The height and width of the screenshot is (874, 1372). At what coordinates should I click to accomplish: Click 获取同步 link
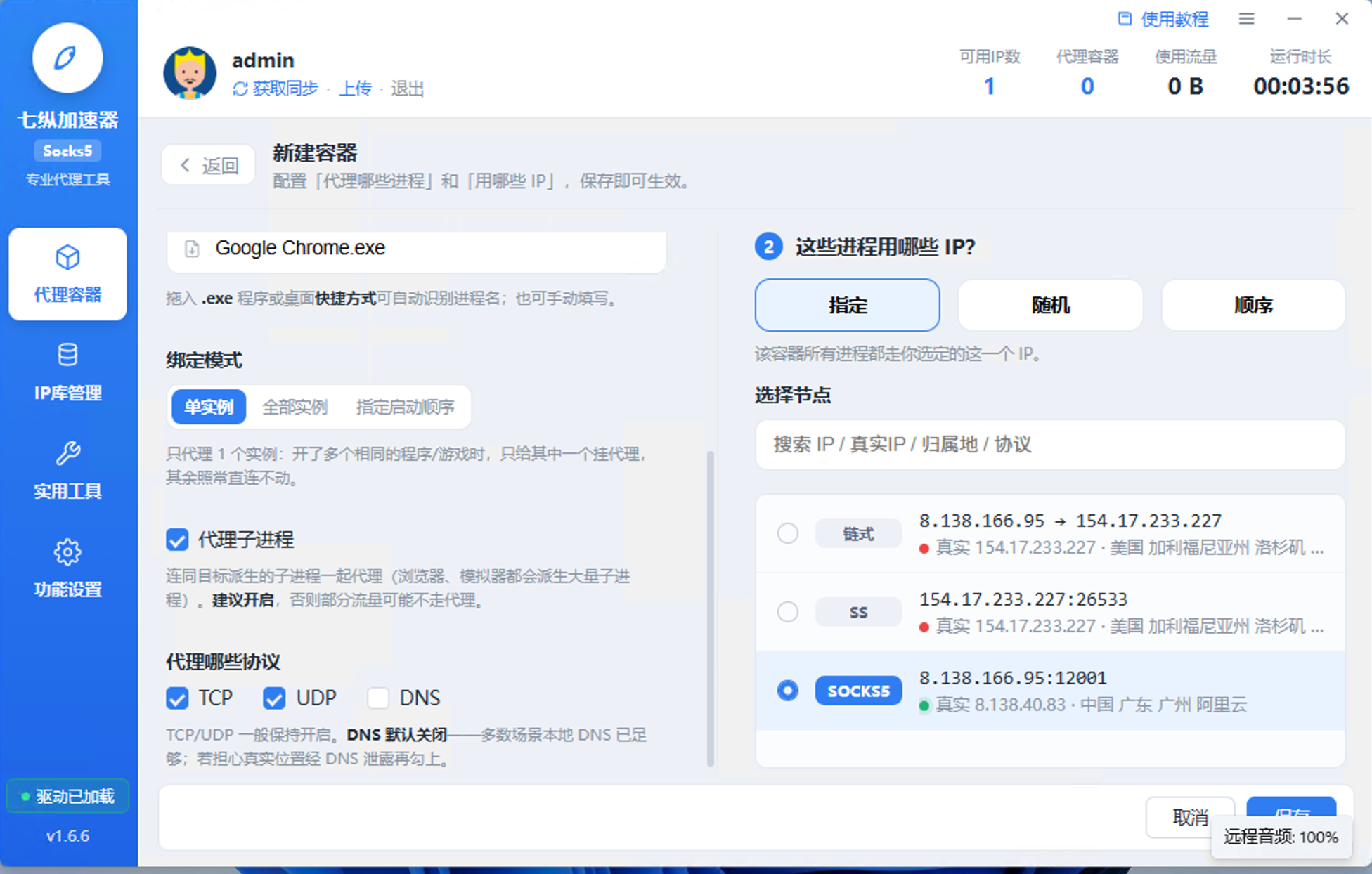(285, 89)
